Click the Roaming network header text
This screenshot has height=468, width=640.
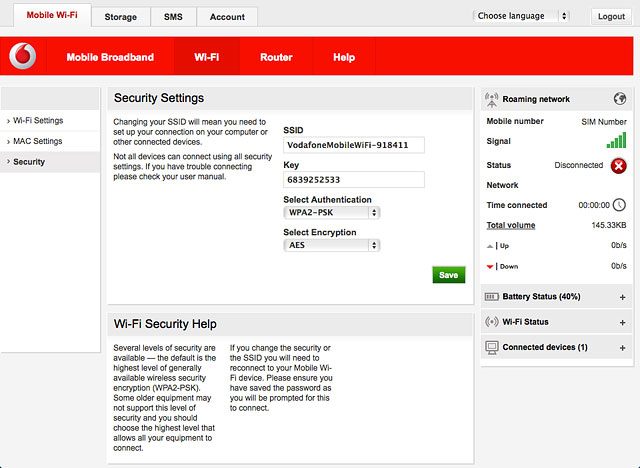point(536,99)
